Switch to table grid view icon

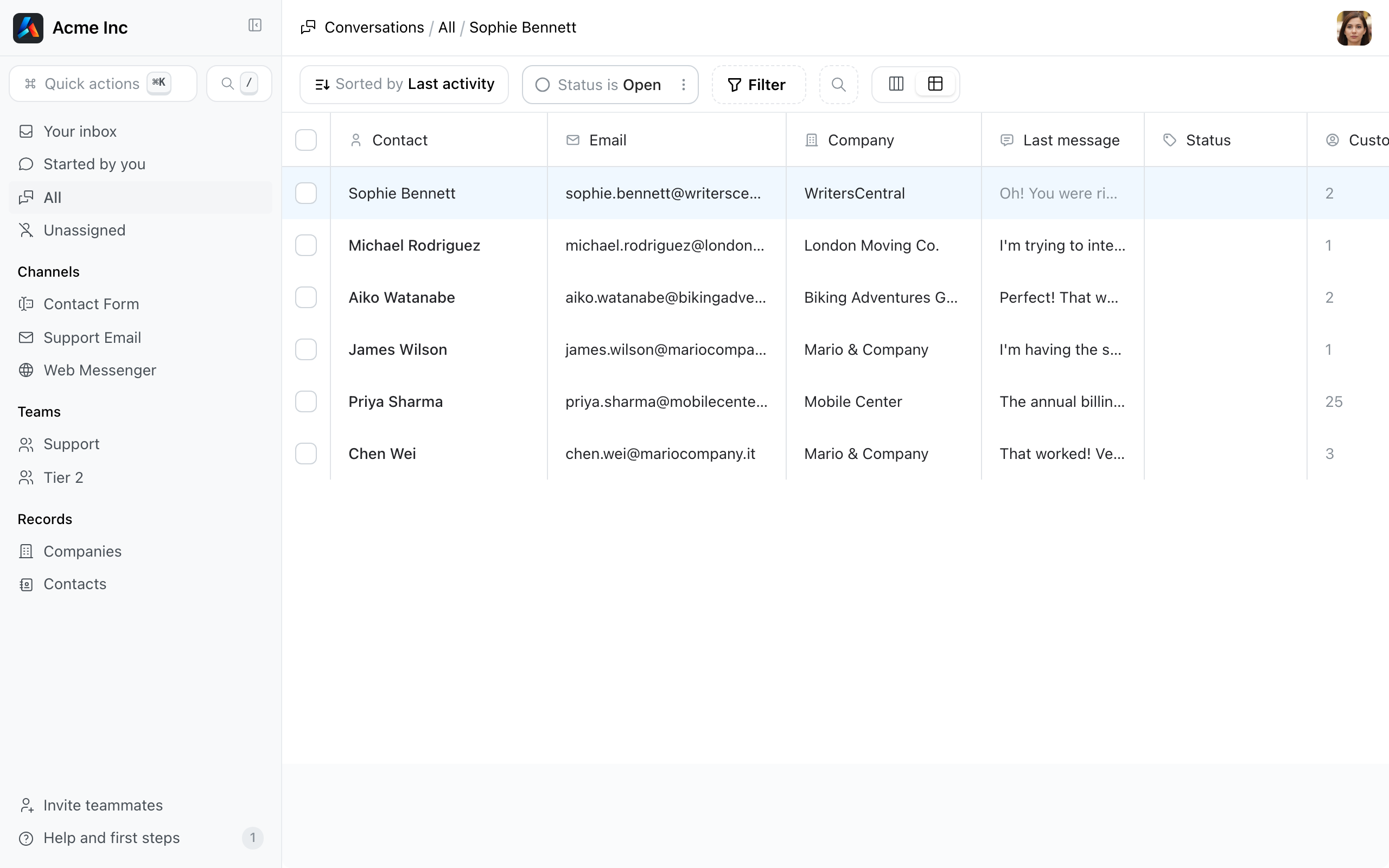coord(935,84)
